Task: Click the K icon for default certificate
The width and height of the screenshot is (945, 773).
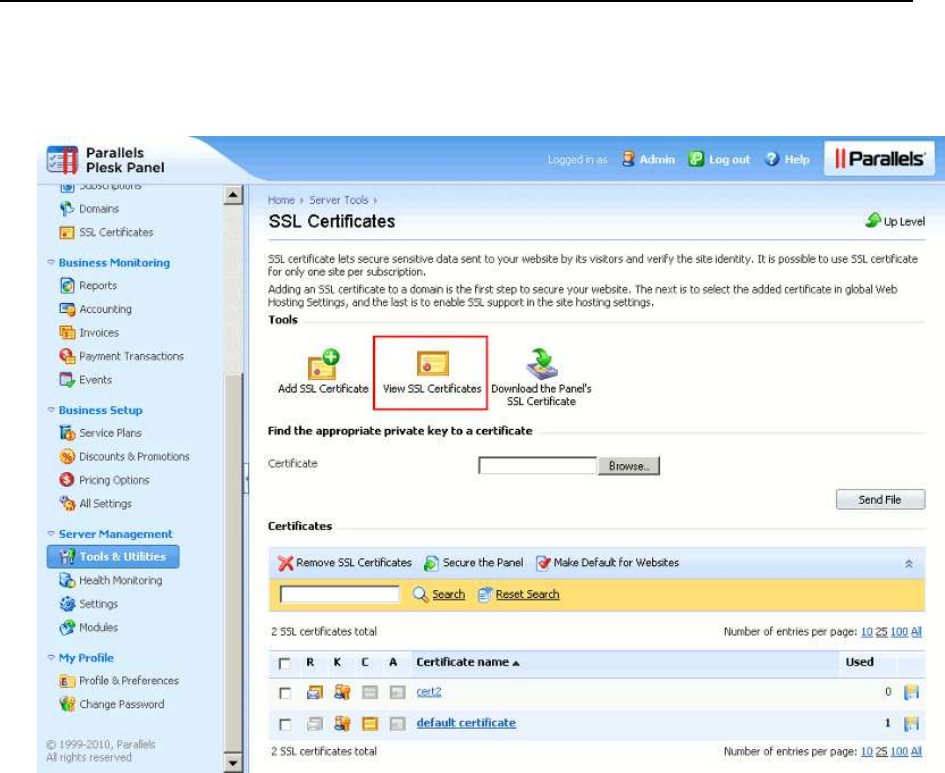Action: tap(342, 723)
